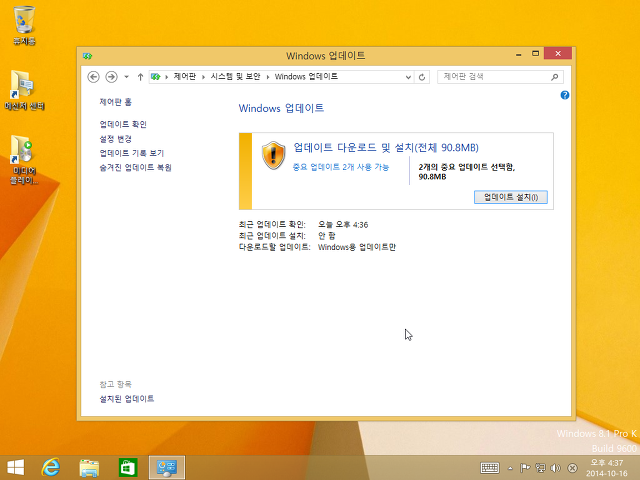Viewport: 640px width, 480px height.
Task: Click the Windows용 업데이트만 value
Action: [x=357, y=247]
